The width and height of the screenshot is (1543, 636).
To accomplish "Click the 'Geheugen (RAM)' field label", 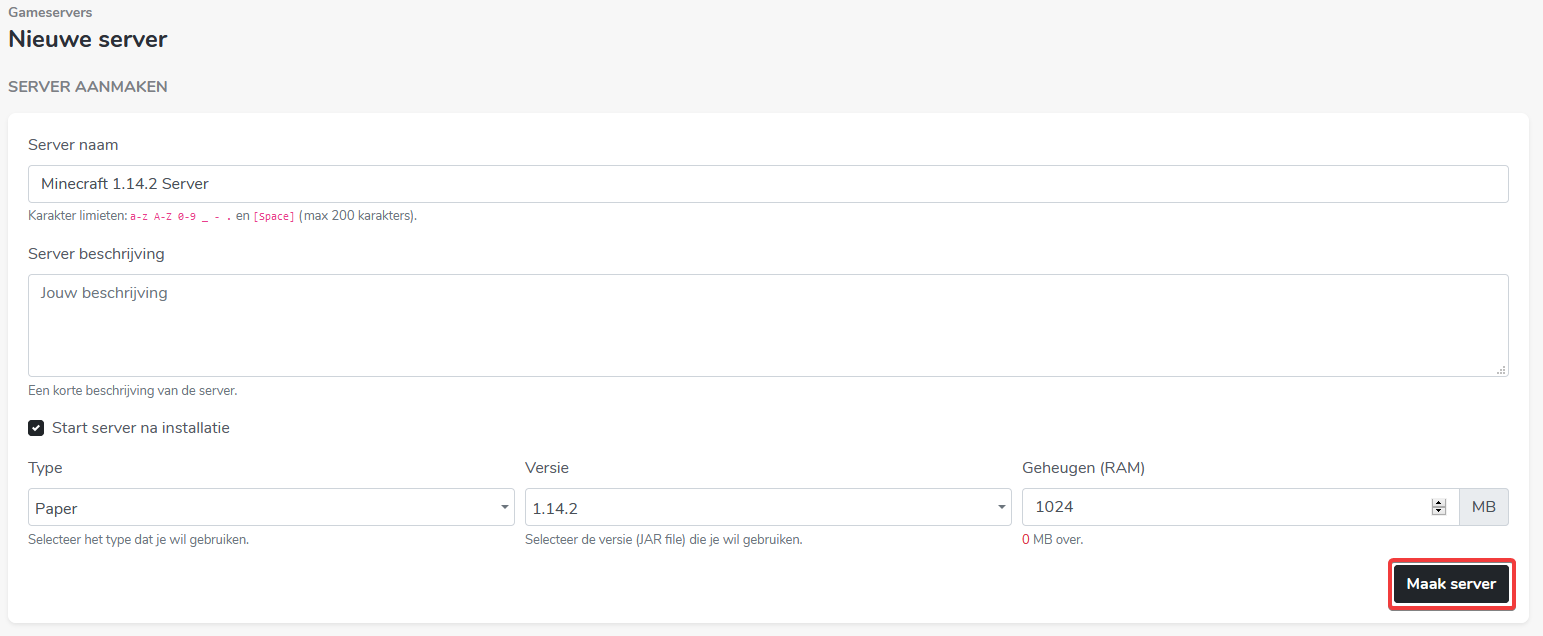I will (1083, 468).
